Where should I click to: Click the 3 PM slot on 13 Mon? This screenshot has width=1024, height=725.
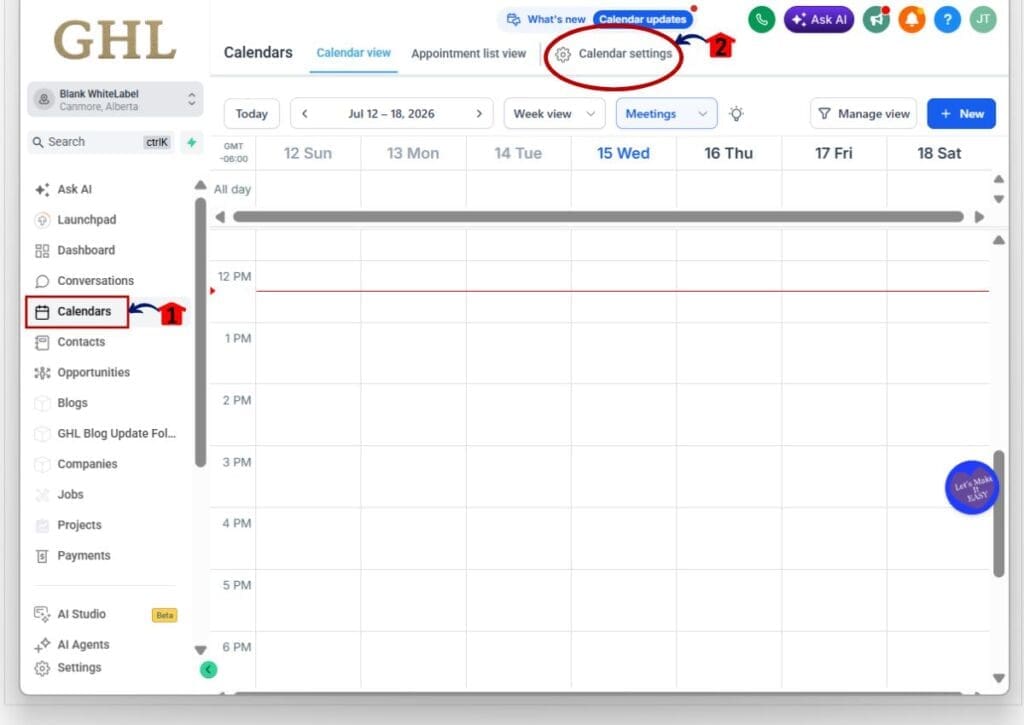[413, 477]
